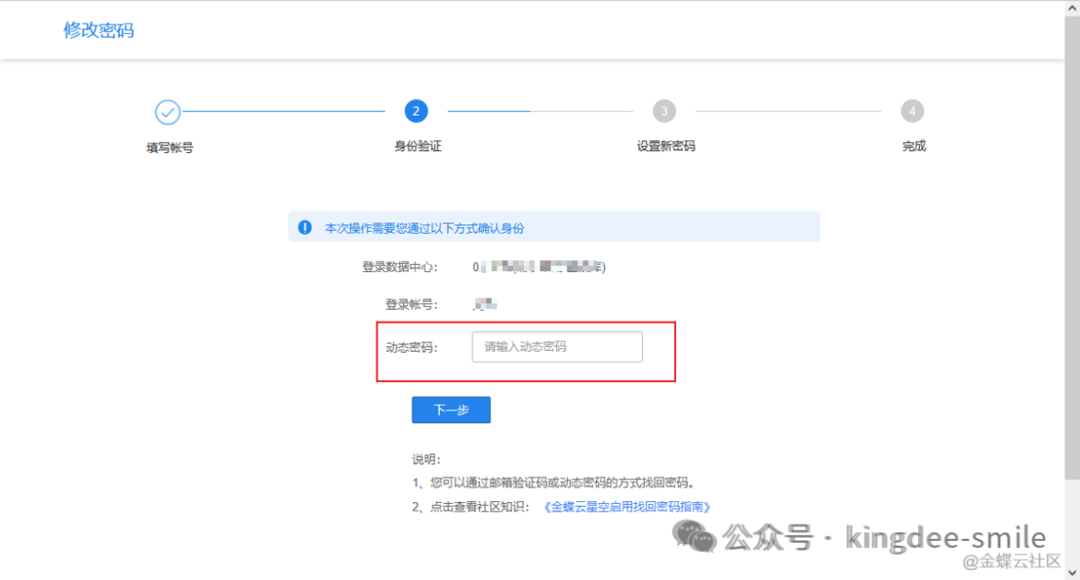1080x580 pixels.
Task: Select step 3 circle 设置新密码
Action: (664, 111)
